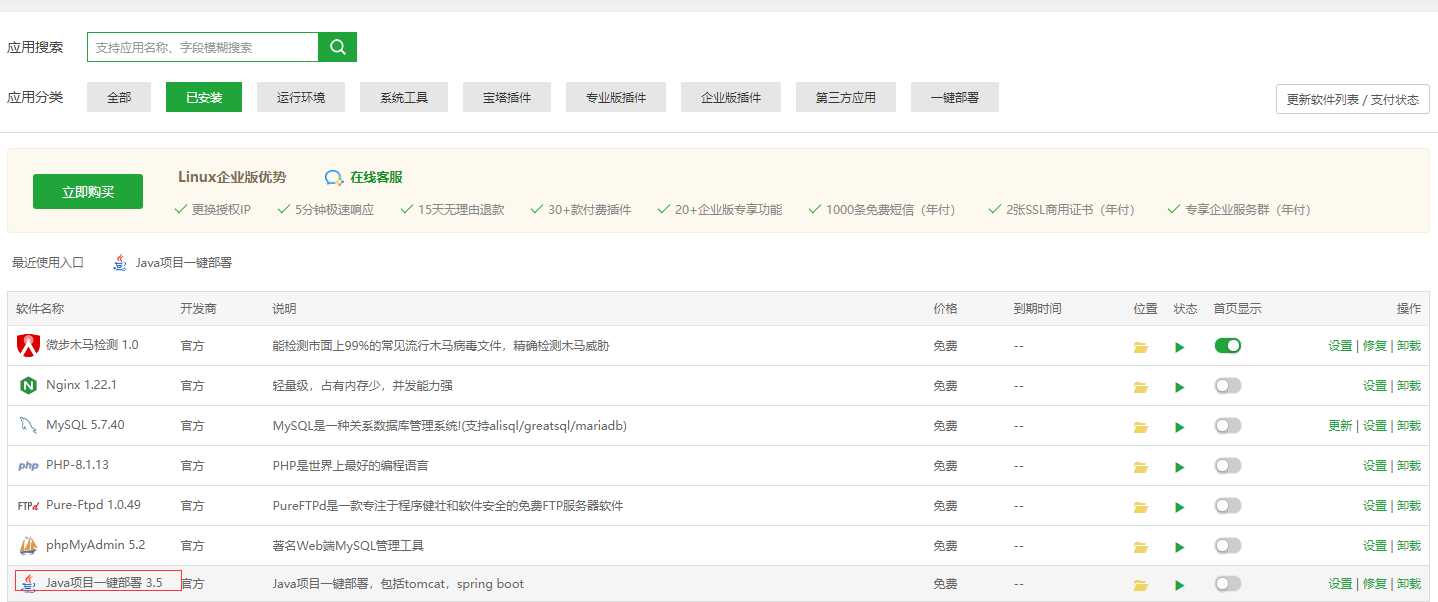The image size is (1438, 602).
Task: Switch to 系统工具 category
Action: coord(404,97)
